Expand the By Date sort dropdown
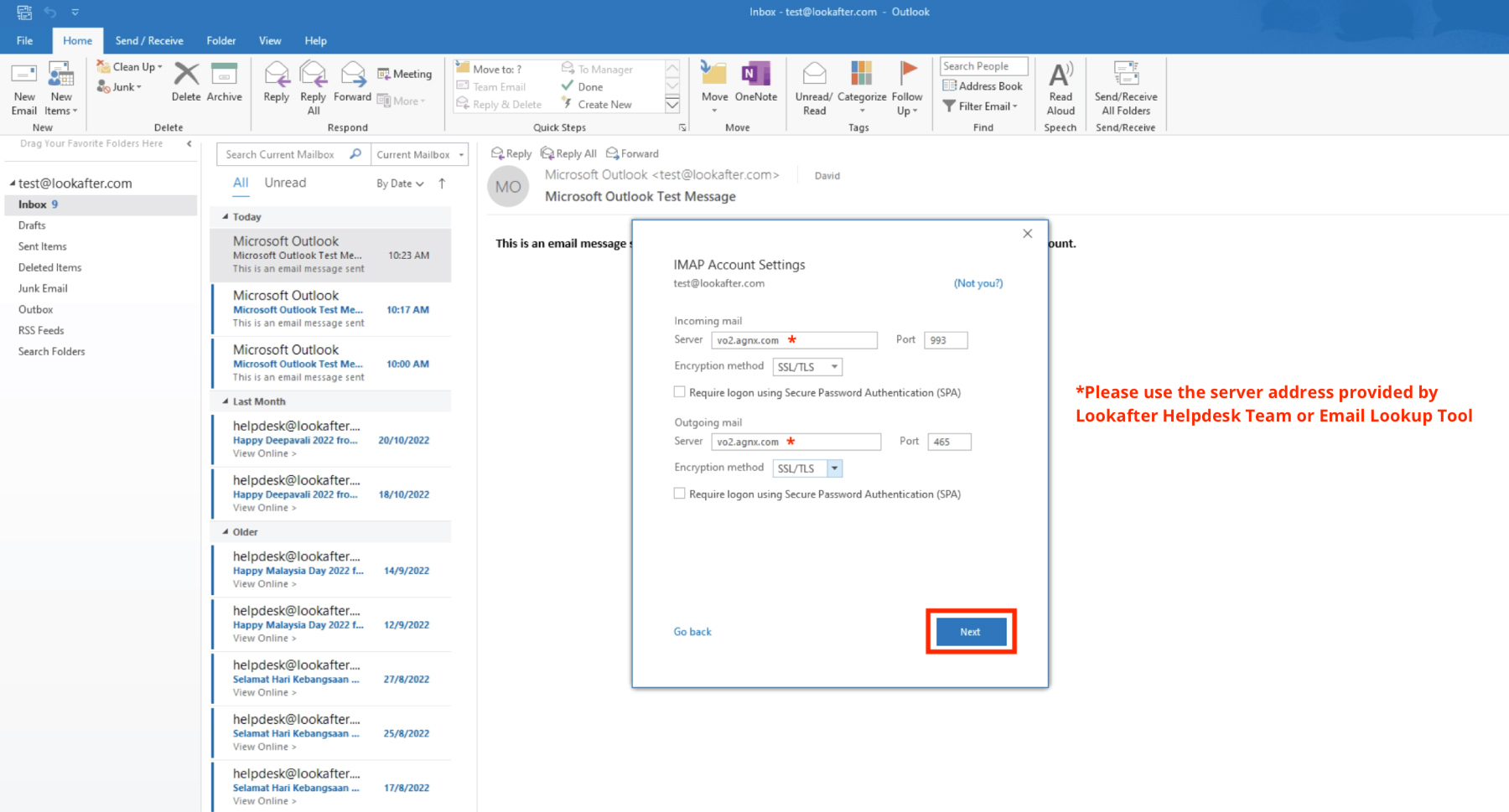The height and width of the screenshot is (812, 1509). pos(400,184)
